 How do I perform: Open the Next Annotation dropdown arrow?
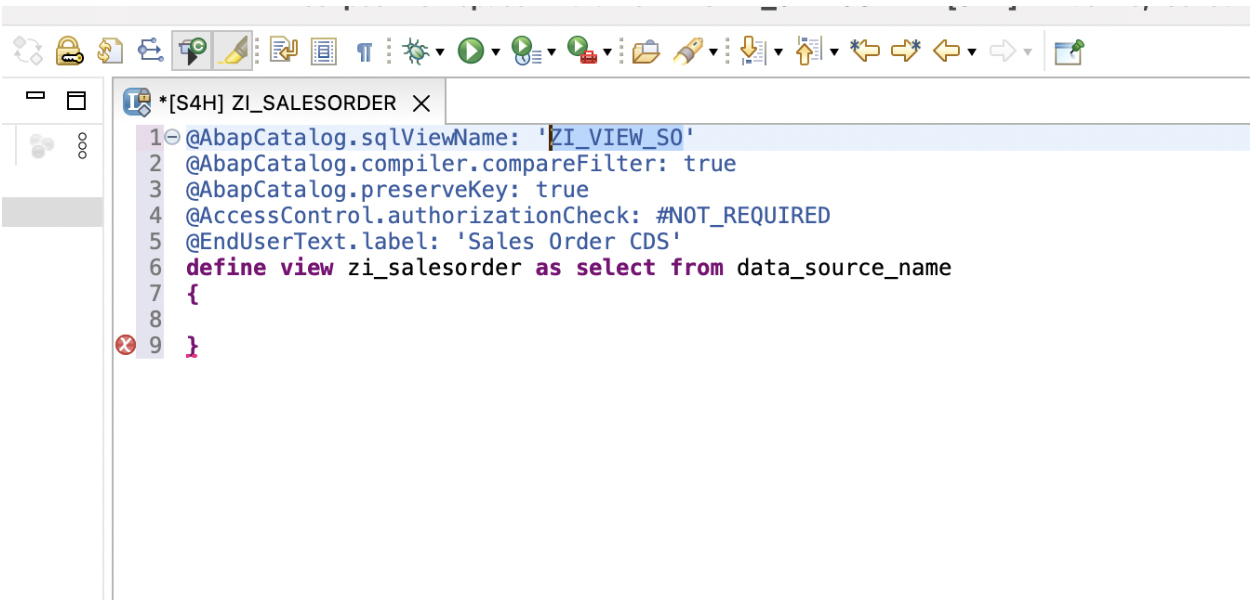click(x=778, y=52)
